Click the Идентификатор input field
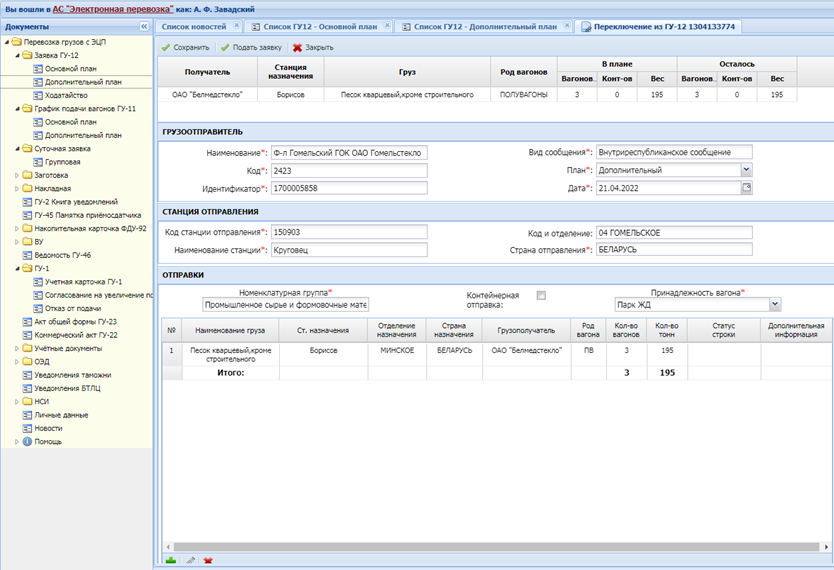 [349, 188]
